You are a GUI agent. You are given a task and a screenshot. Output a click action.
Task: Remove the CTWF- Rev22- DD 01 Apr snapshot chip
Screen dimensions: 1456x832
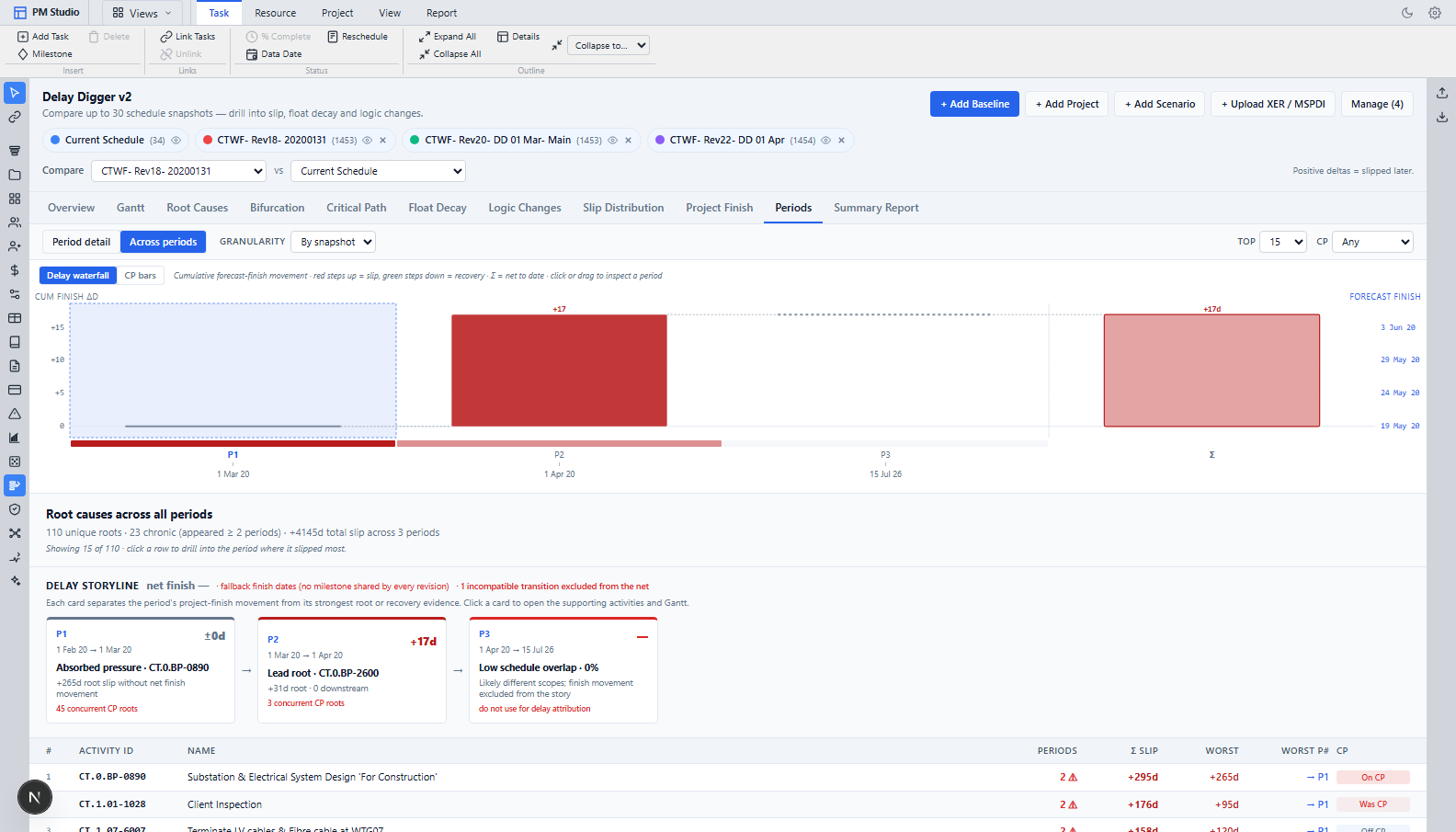click(x=841, y=141)
